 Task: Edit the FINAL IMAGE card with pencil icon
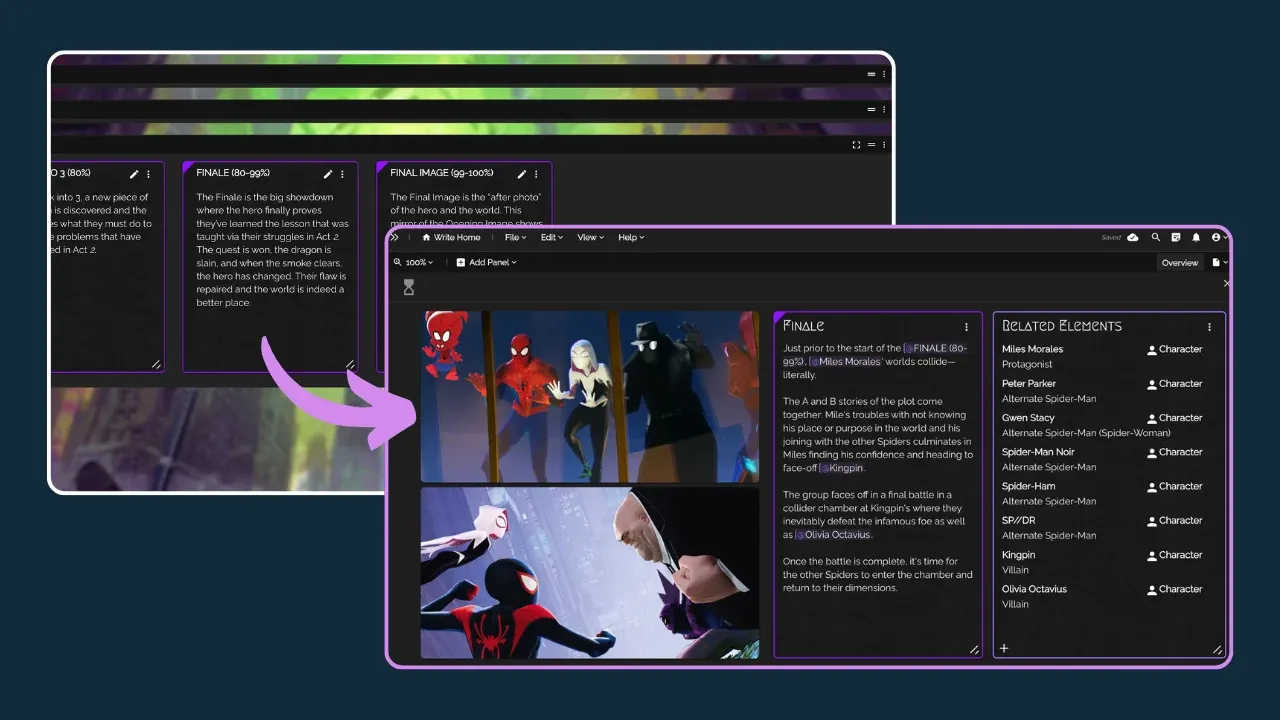tap(522, 174)
